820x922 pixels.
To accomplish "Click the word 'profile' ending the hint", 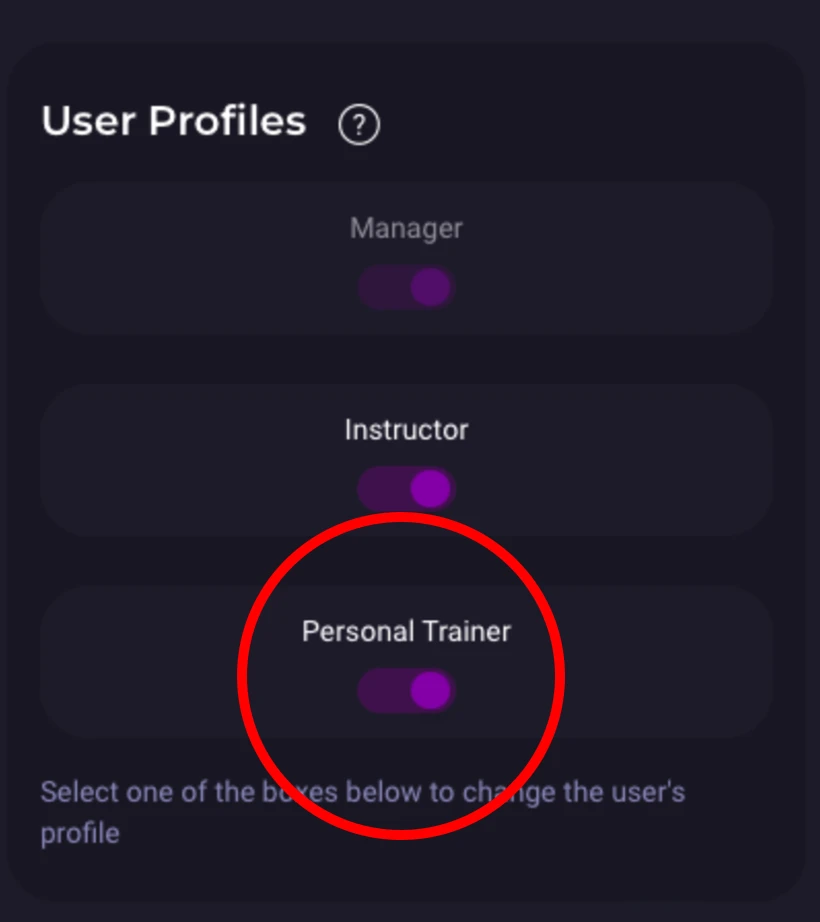I will point(80,833).
